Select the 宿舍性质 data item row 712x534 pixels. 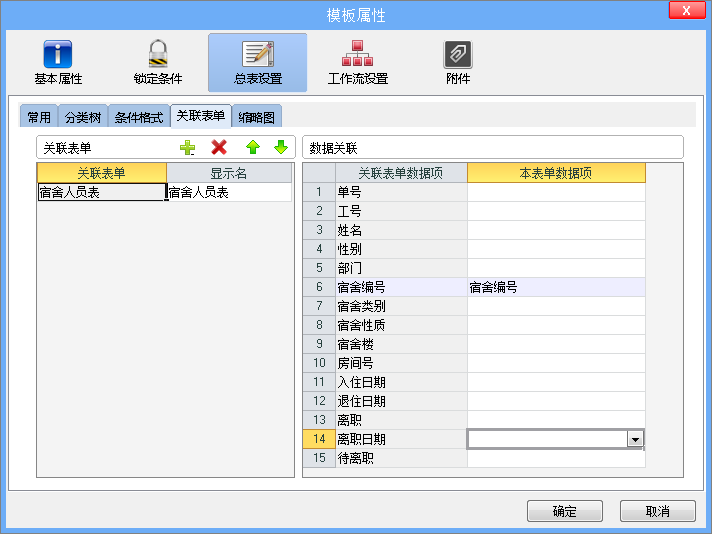[401, 325]
